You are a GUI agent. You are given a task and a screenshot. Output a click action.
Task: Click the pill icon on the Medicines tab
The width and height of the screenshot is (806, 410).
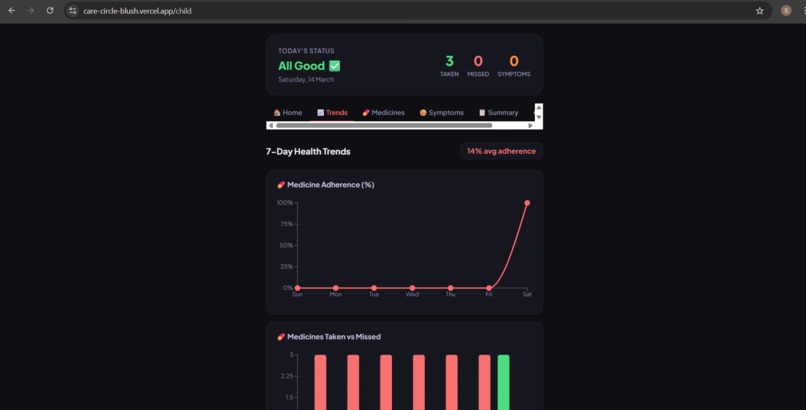tap(366, 113)
